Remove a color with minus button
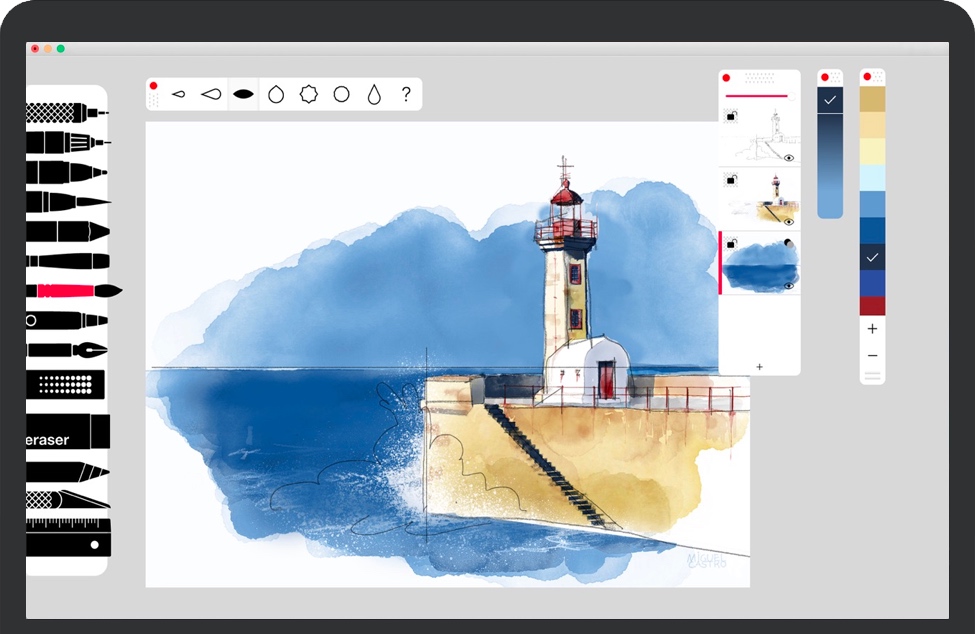This screenshot has height=634, width=975. pos(872,356)
